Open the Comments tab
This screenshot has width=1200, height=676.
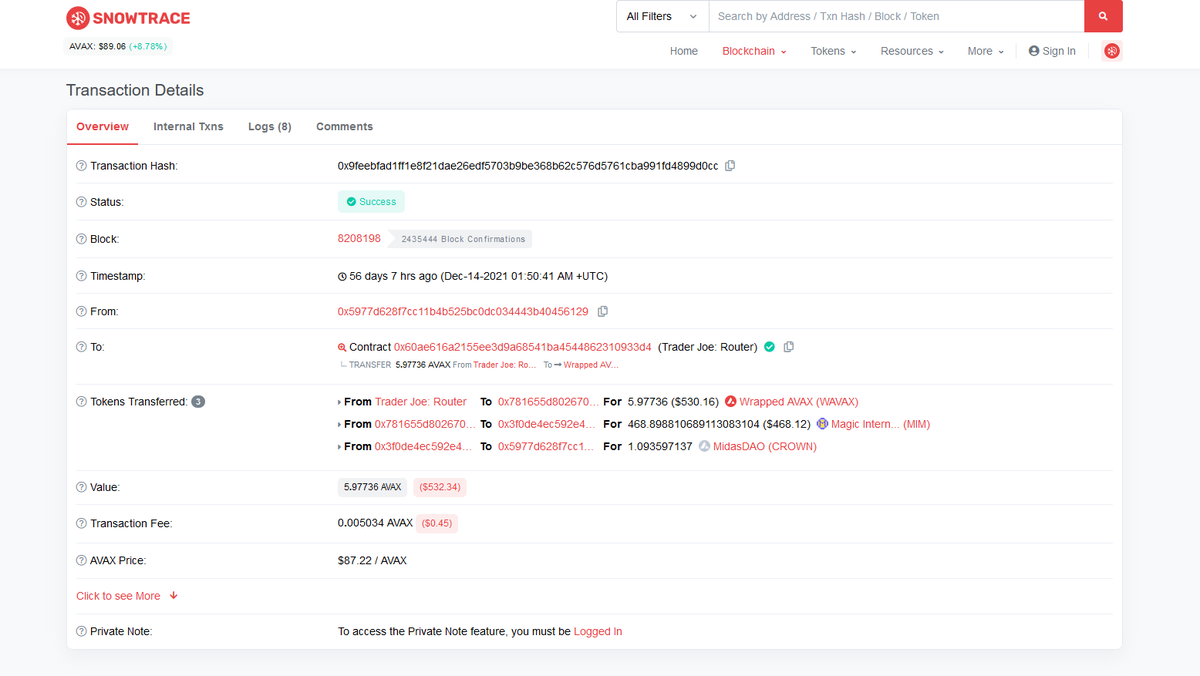coord(344,127)
